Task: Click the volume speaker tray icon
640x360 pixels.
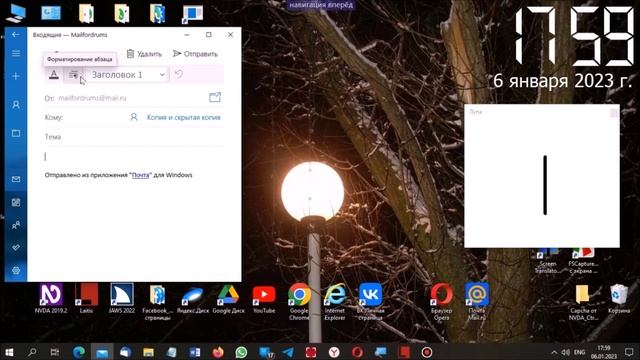Action: (x=566, y=352)
